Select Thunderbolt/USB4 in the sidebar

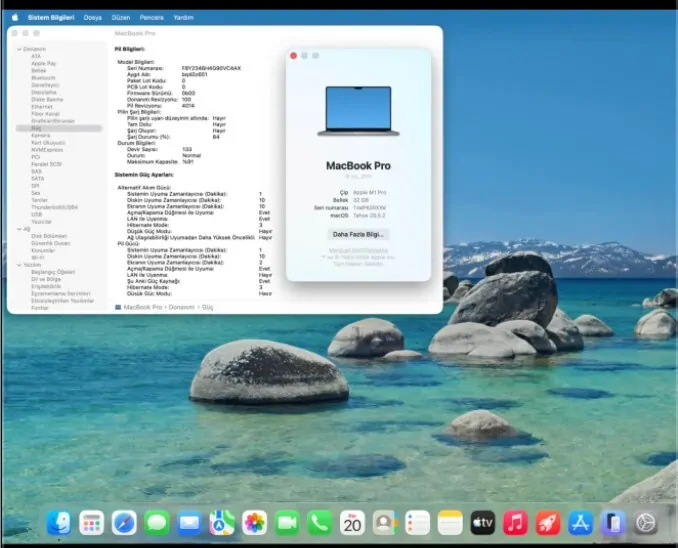click(54, 207)
